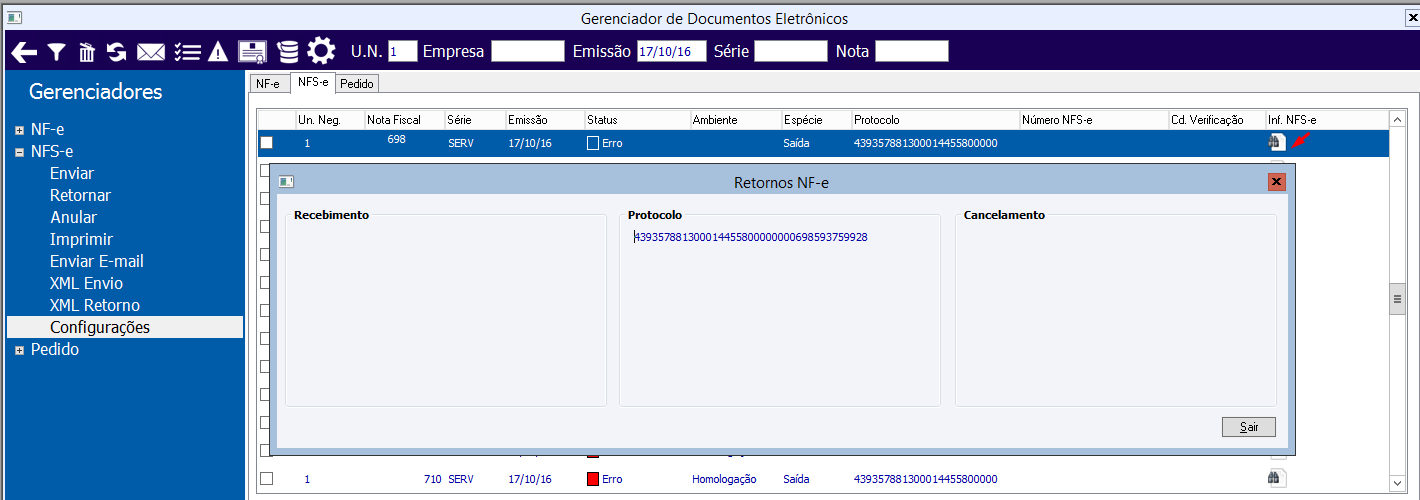Click the Protocolo column header in the table
This screenshot has width=1420, height=500.
click(935, 120)
